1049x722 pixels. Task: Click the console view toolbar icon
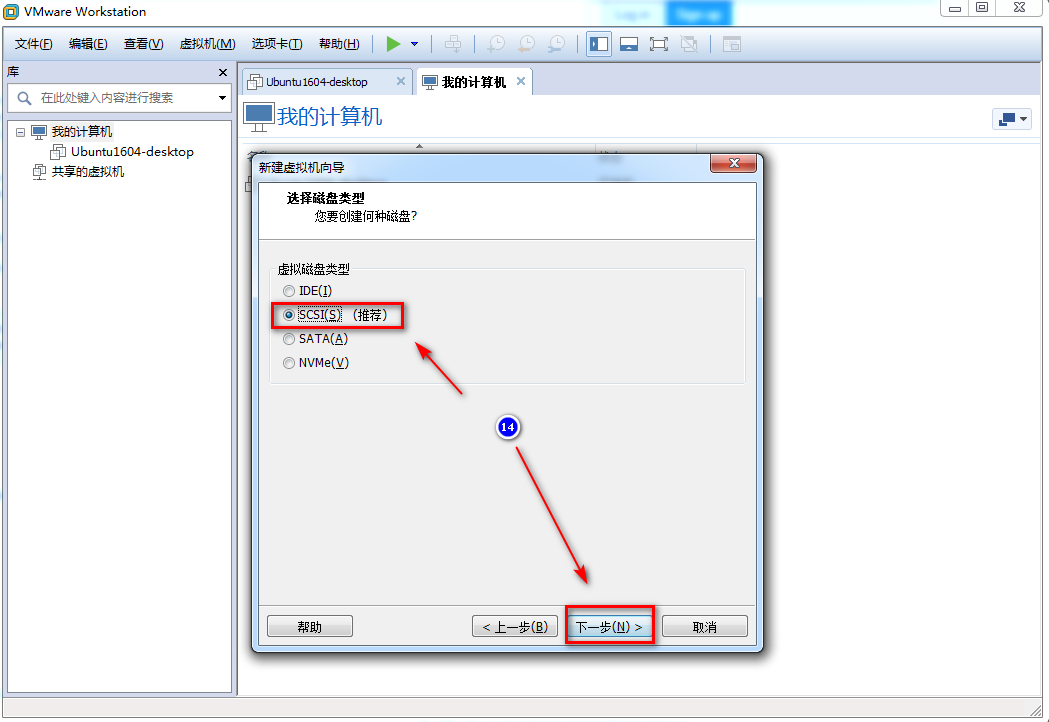732,44
